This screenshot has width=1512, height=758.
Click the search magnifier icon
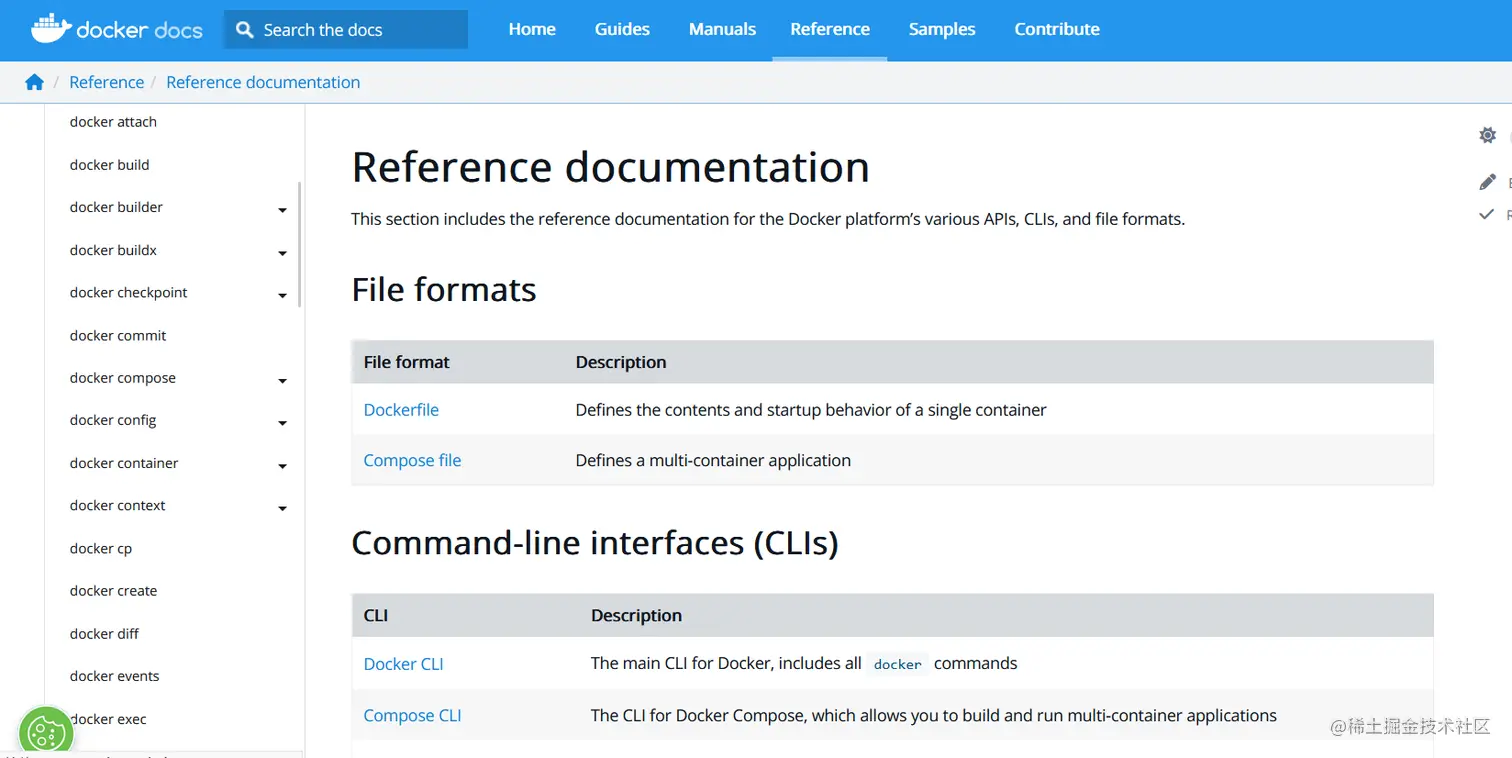(245, 30)
